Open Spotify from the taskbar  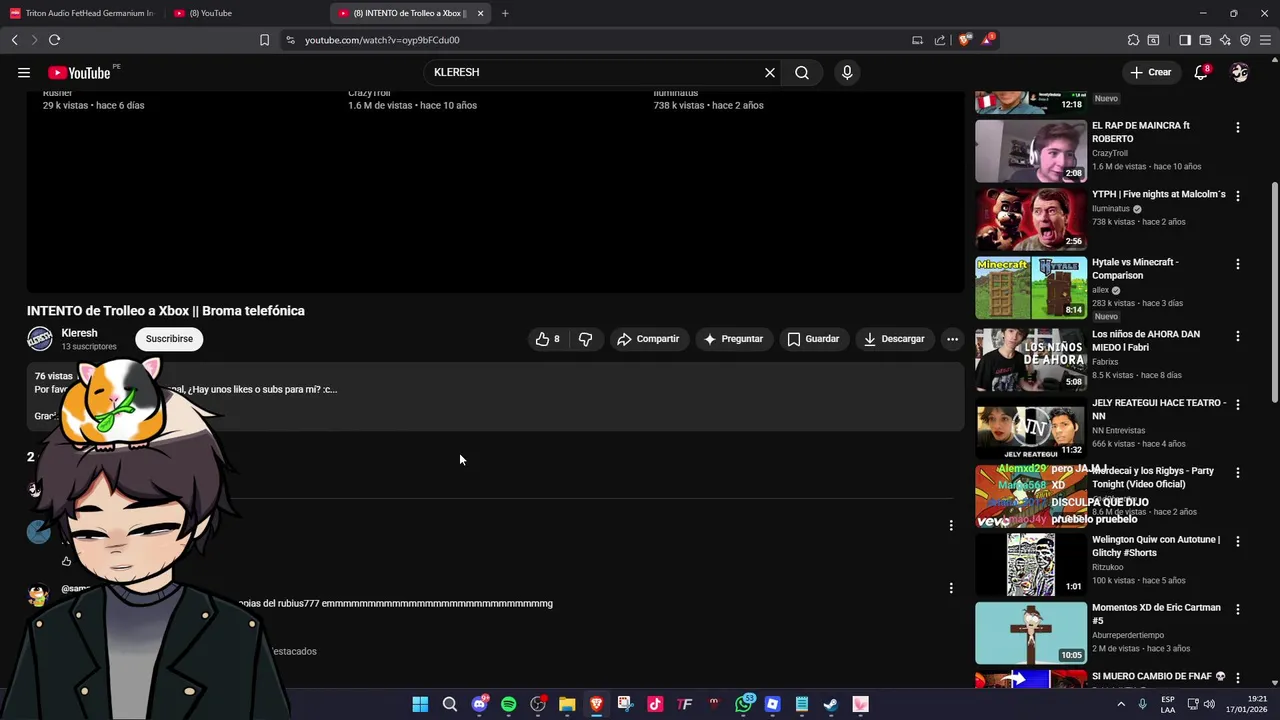tap(508, 704)
